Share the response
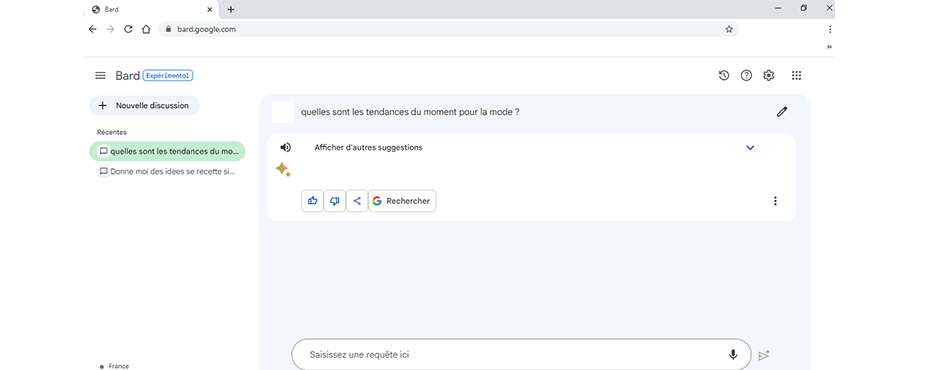950x370 pixels. [357, 201]
